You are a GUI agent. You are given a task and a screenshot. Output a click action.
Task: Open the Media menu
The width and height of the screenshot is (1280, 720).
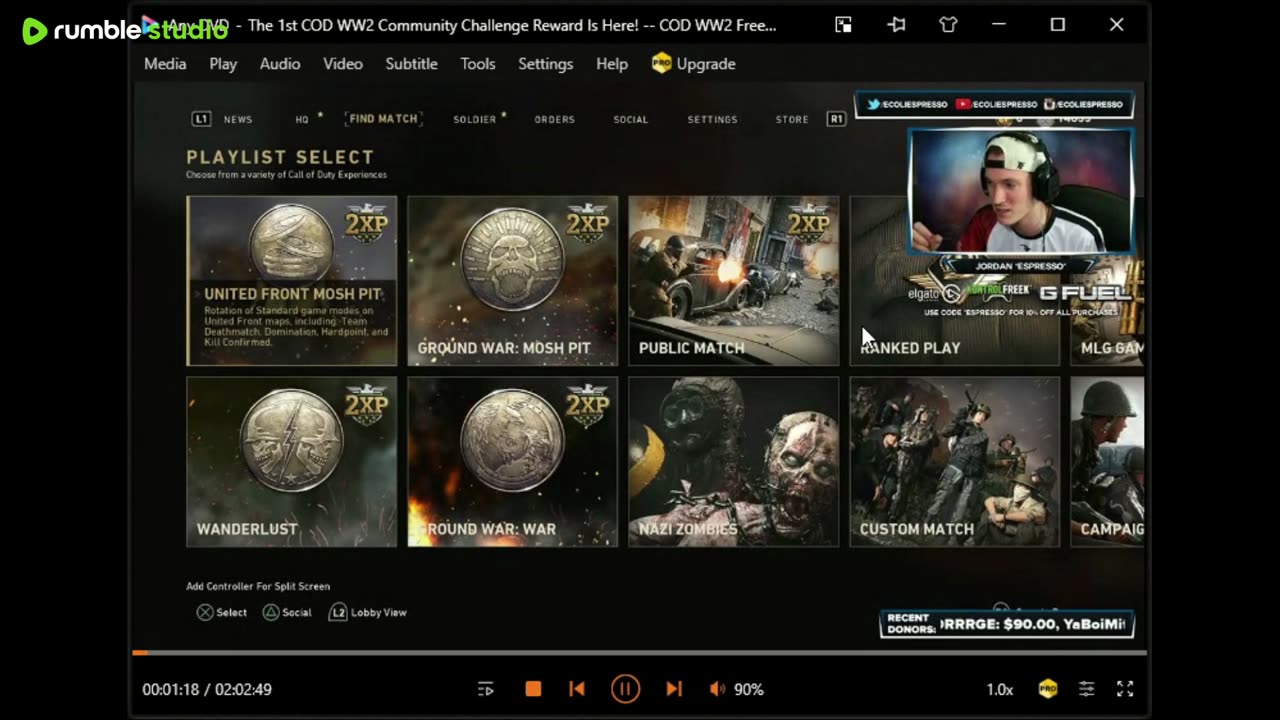pyautogui.click(x=165, y=64)
